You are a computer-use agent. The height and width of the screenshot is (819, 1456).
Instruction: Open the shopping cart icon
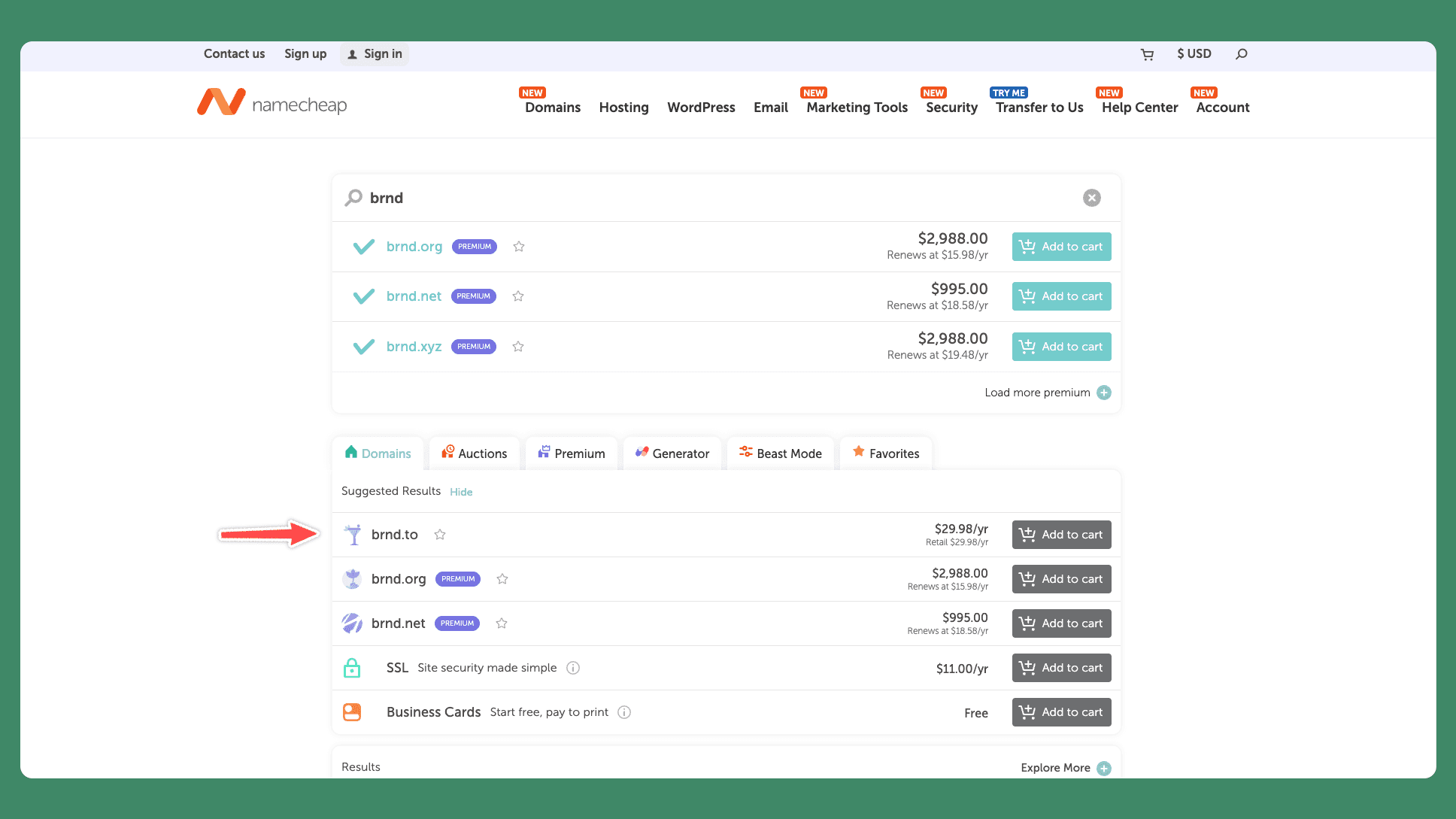[x=1147, y=54]
